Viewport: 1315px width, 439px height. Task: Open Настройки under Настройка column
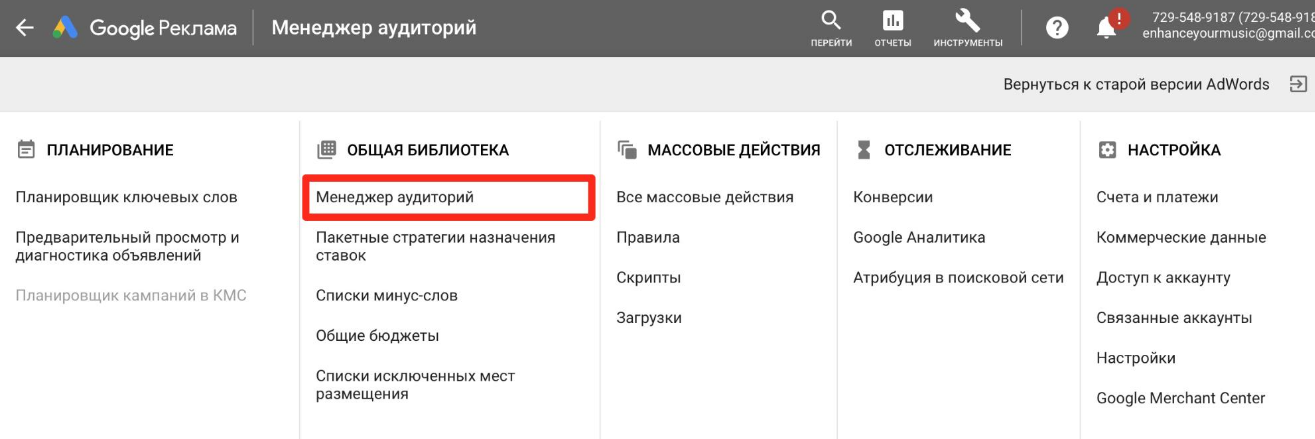tap(1136, 357)
